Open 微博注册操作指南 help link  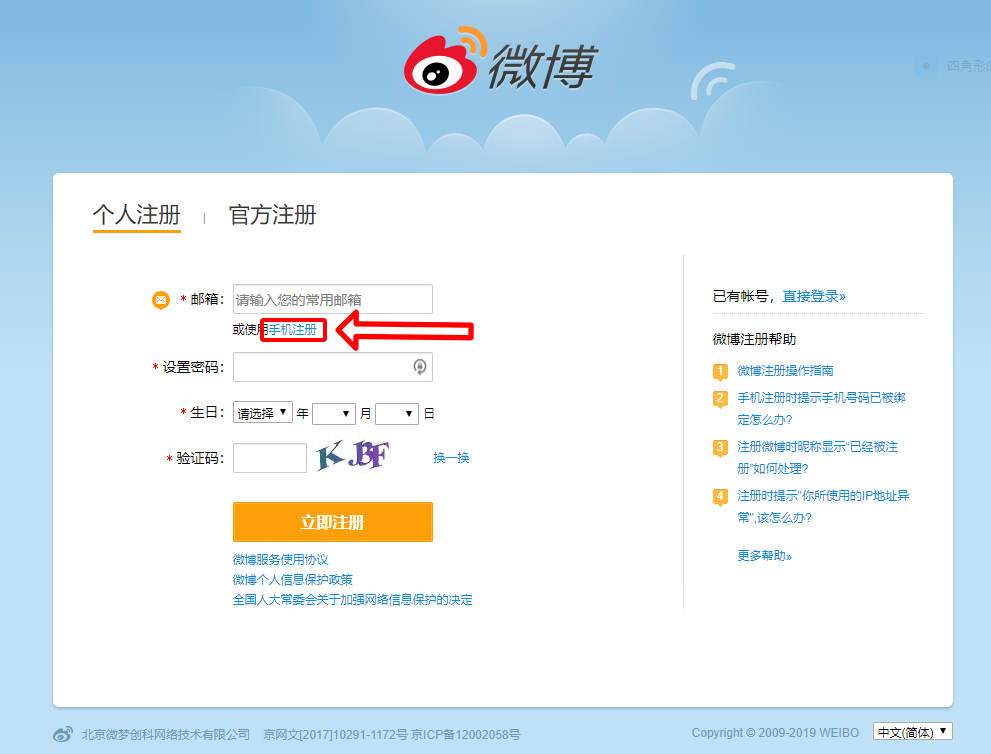point(786,370)
